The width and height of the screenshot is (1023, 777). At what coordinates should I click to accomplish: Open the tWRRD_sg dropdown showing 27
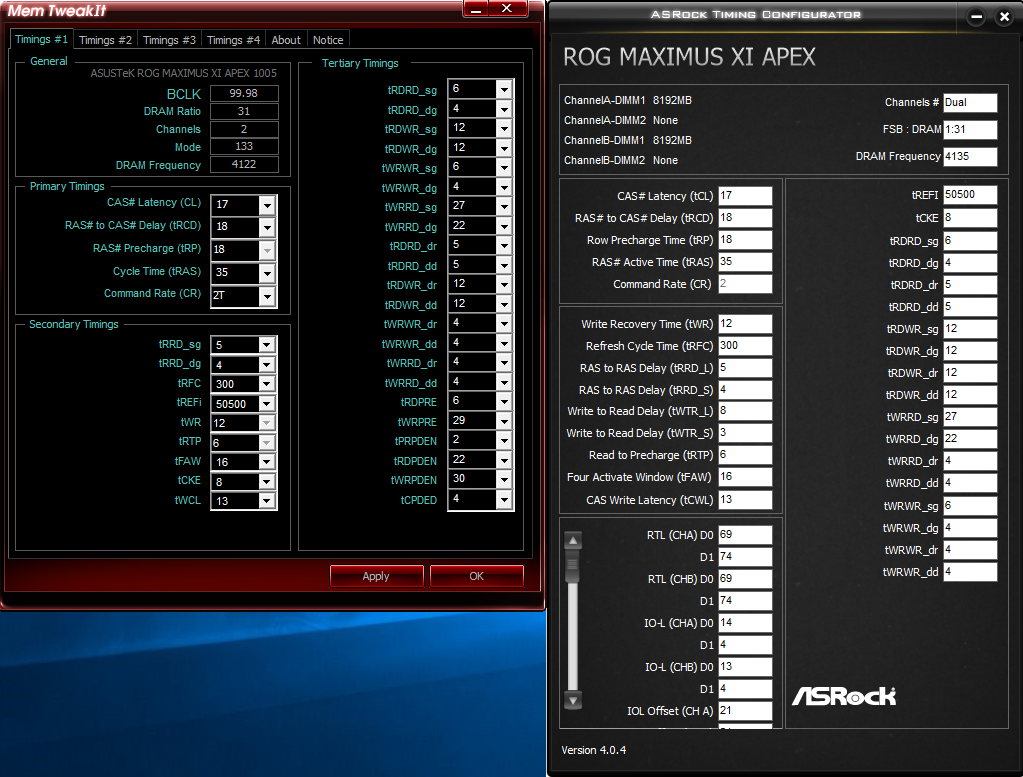[x=504, y=207]
